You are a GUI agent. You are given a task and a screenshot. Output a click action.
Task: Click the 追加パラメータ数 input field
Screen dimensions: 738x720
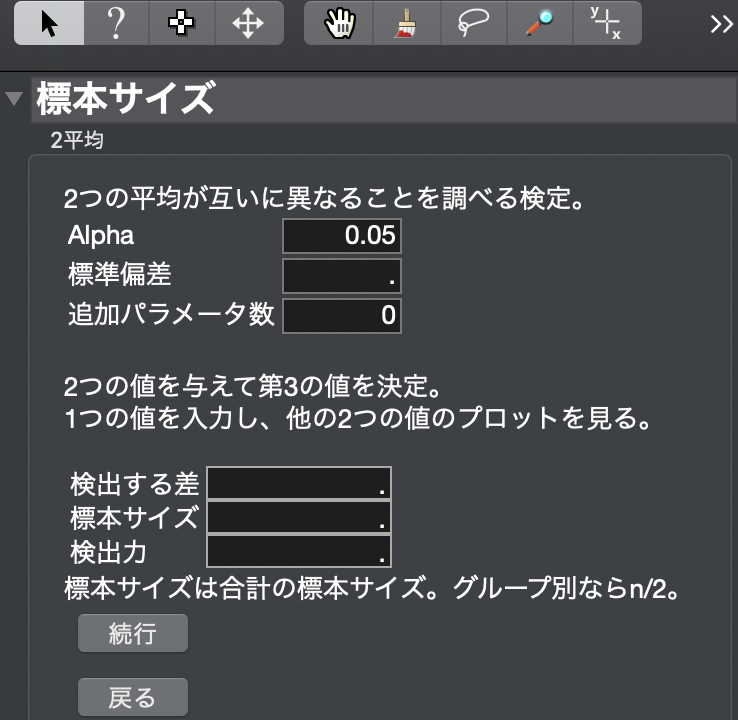point(342,316)
